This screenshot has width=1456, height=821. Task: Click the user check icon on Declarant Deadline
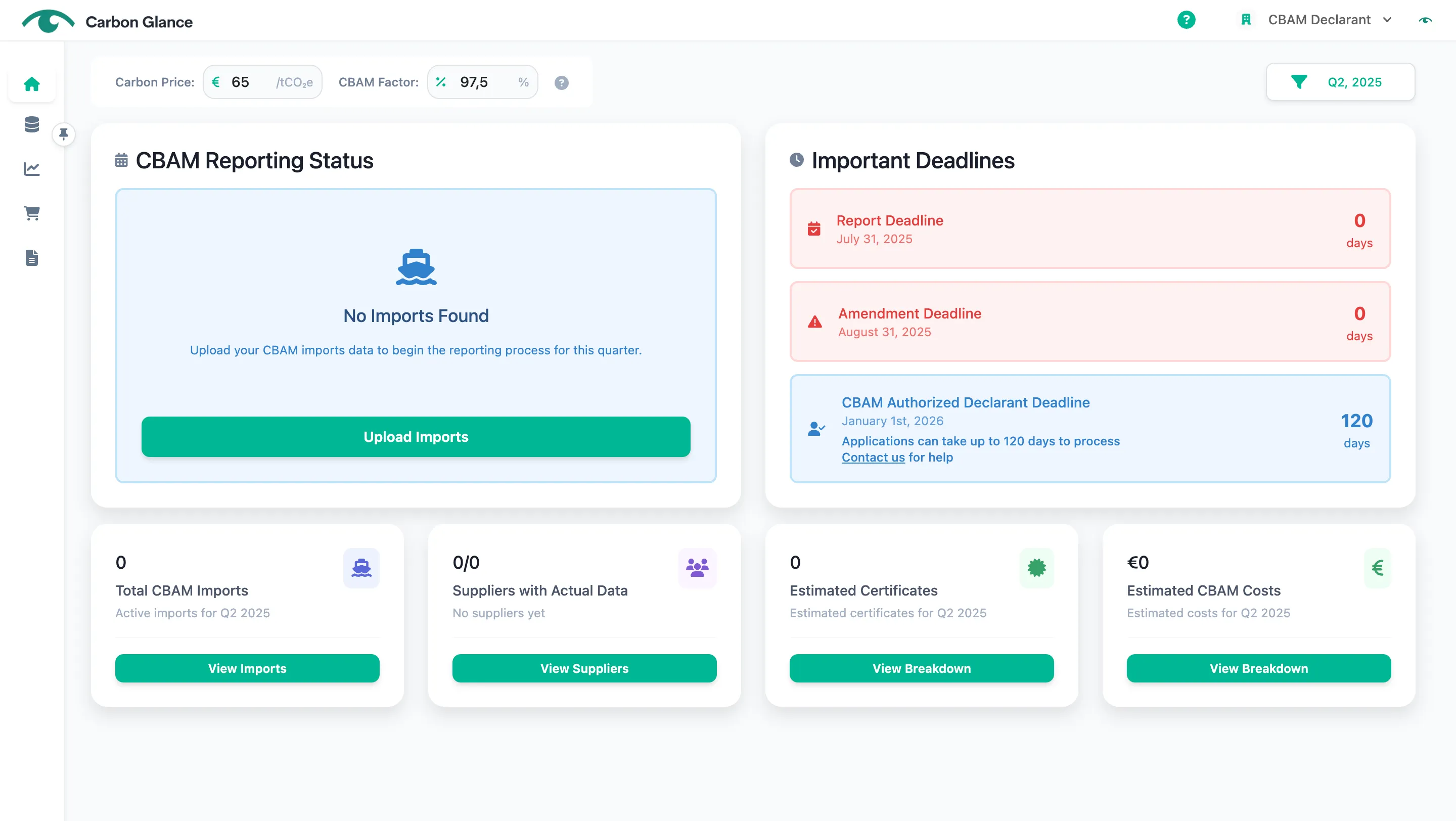[x=816, y=429]
